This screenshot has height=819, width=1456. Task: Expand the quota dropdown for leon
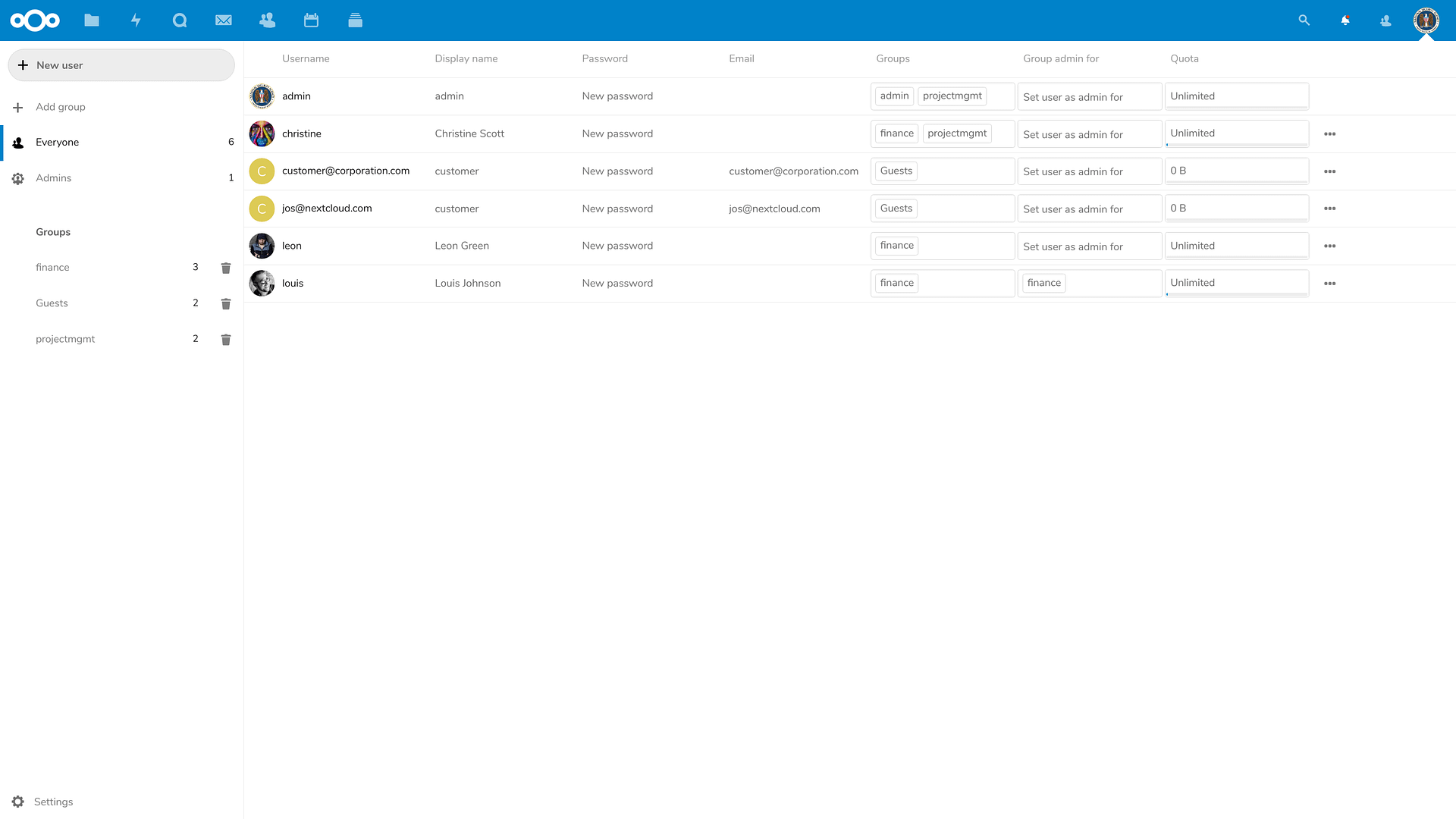(1236, 246)
